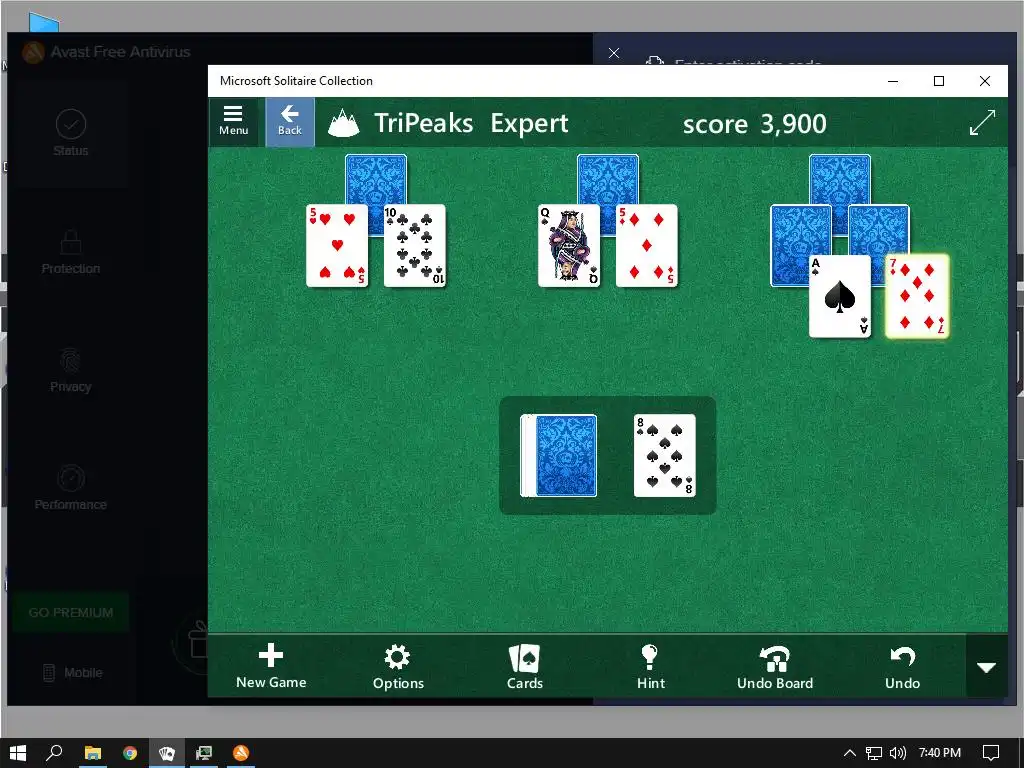Select the Queen of spades card

[x=568, y=246]
